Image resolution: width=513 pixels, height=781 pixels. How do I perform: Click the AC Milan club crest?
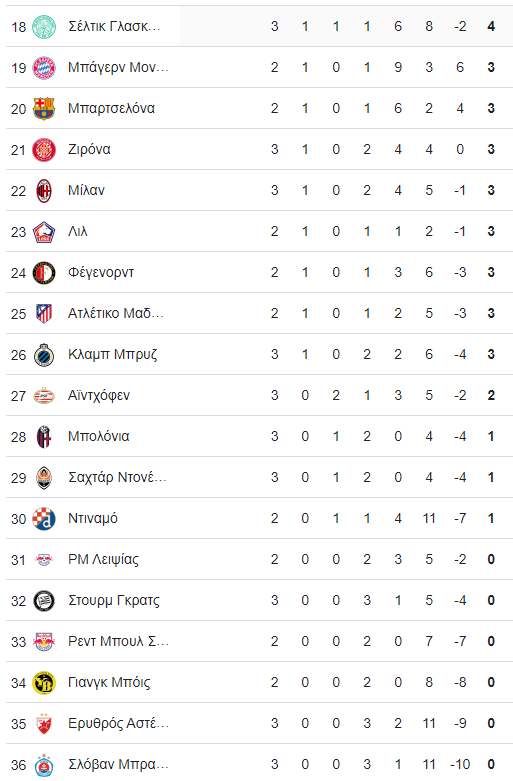point(44,190)
